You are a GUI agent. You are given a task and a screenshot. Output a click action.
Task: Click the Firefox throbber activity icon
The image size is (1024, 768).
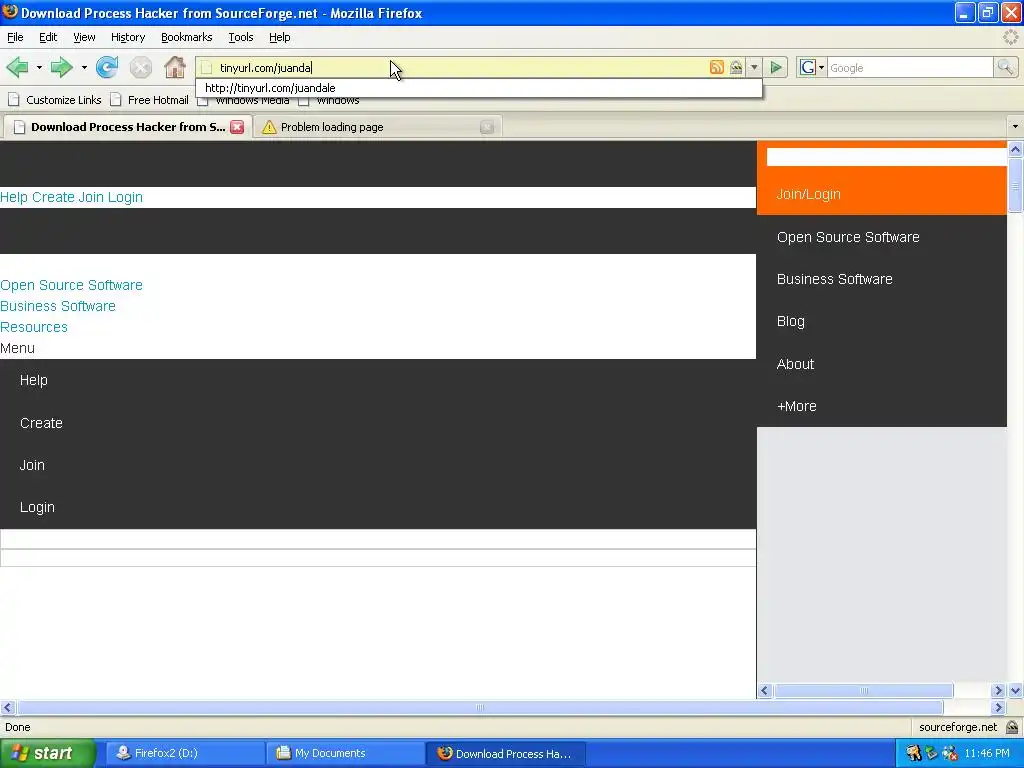(1010, 37)
